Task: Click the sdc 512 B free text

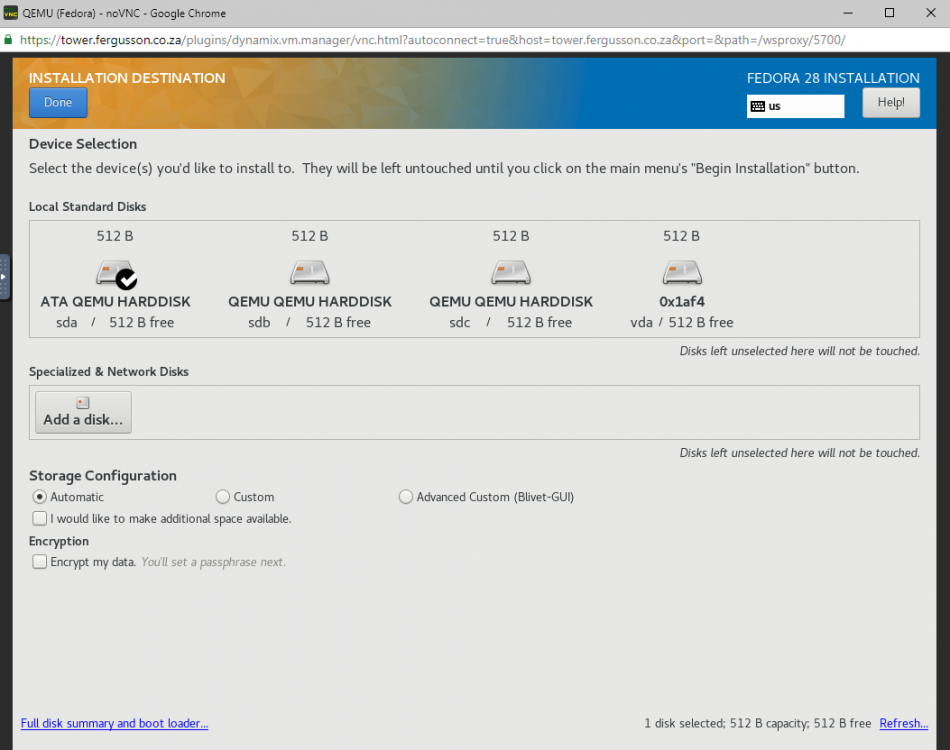Action: pyautogui.click(x=539, y=322)
